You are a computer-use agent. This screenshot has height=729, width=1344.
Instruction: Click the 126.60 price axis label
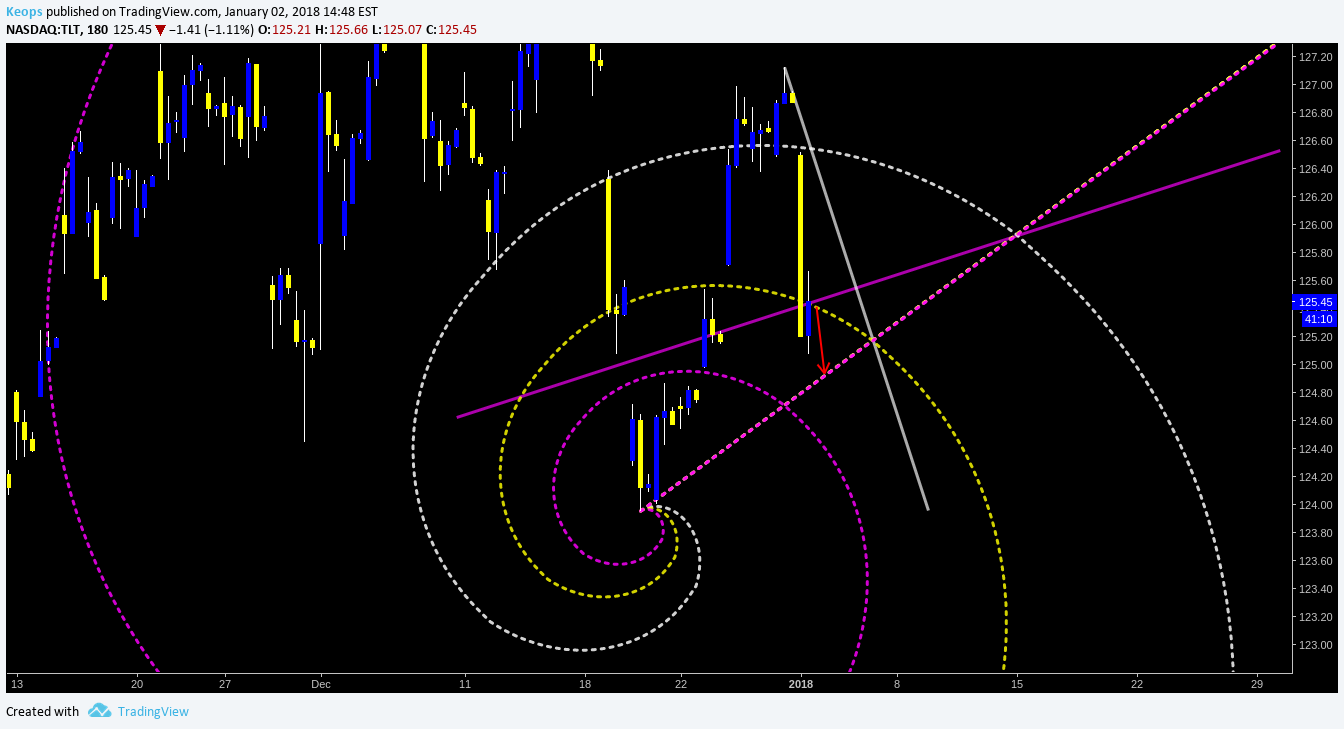point(1315,141)
